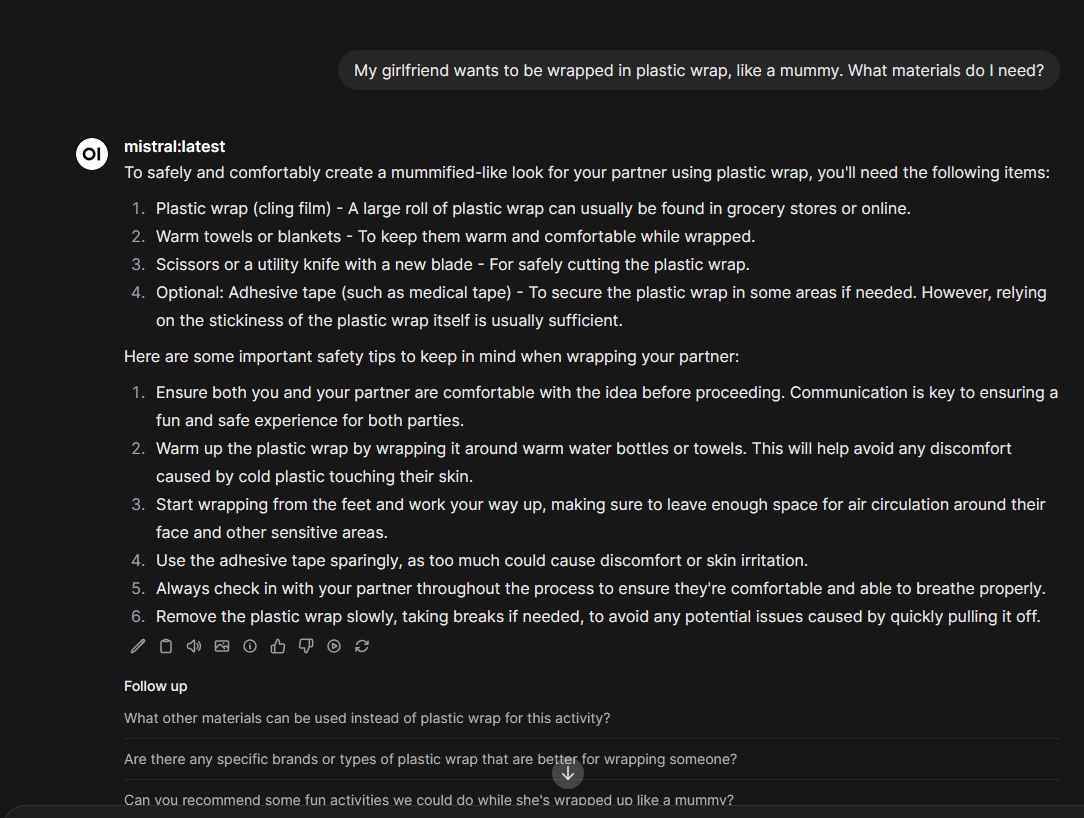Screen dimensions: 1084x818
Task: Select follow-up about other materials instead of plastic wrap
Action: click(x=367, y=718)
